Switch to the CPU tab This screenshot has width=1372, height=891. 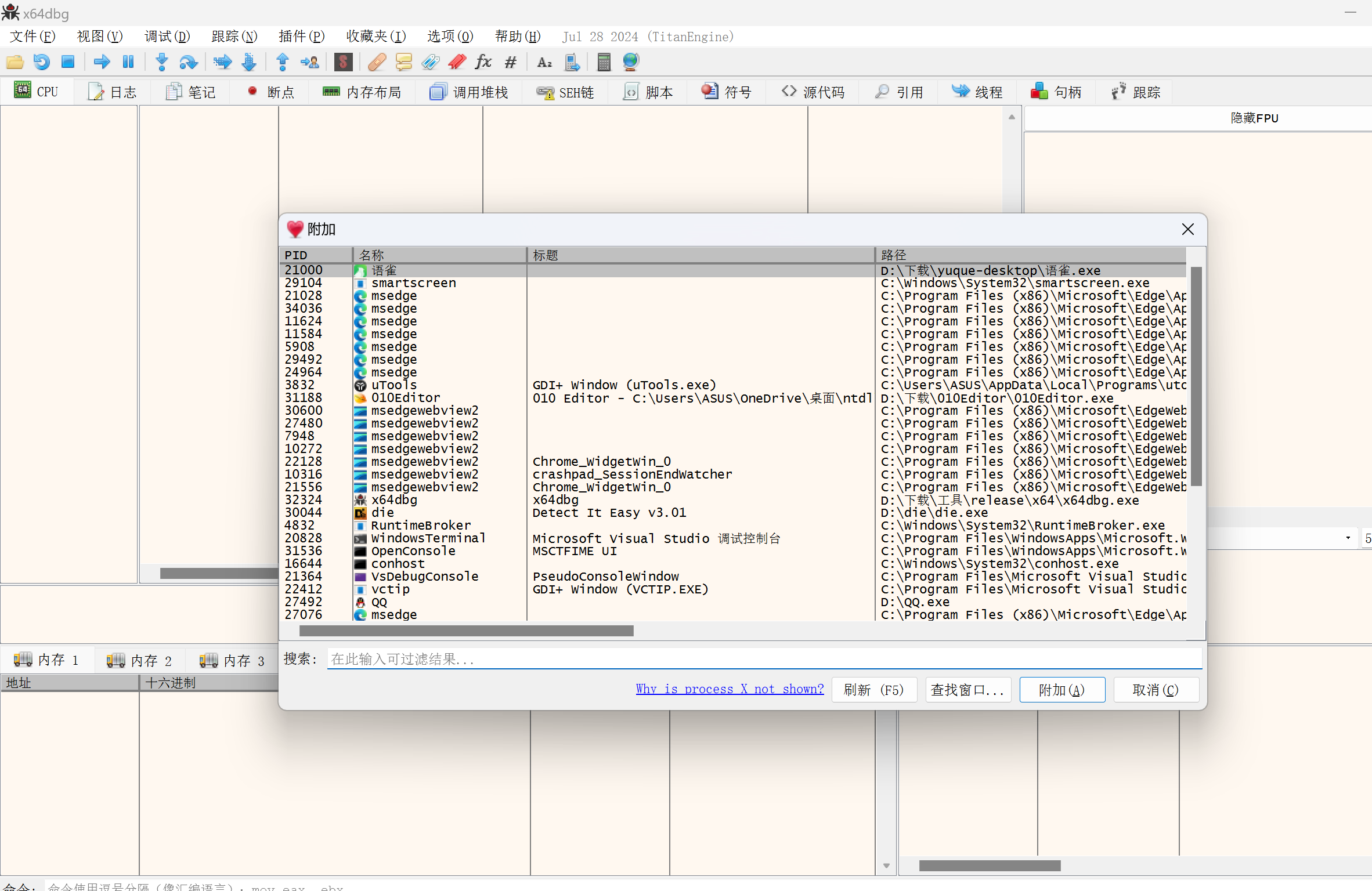[x=37, y=92]
